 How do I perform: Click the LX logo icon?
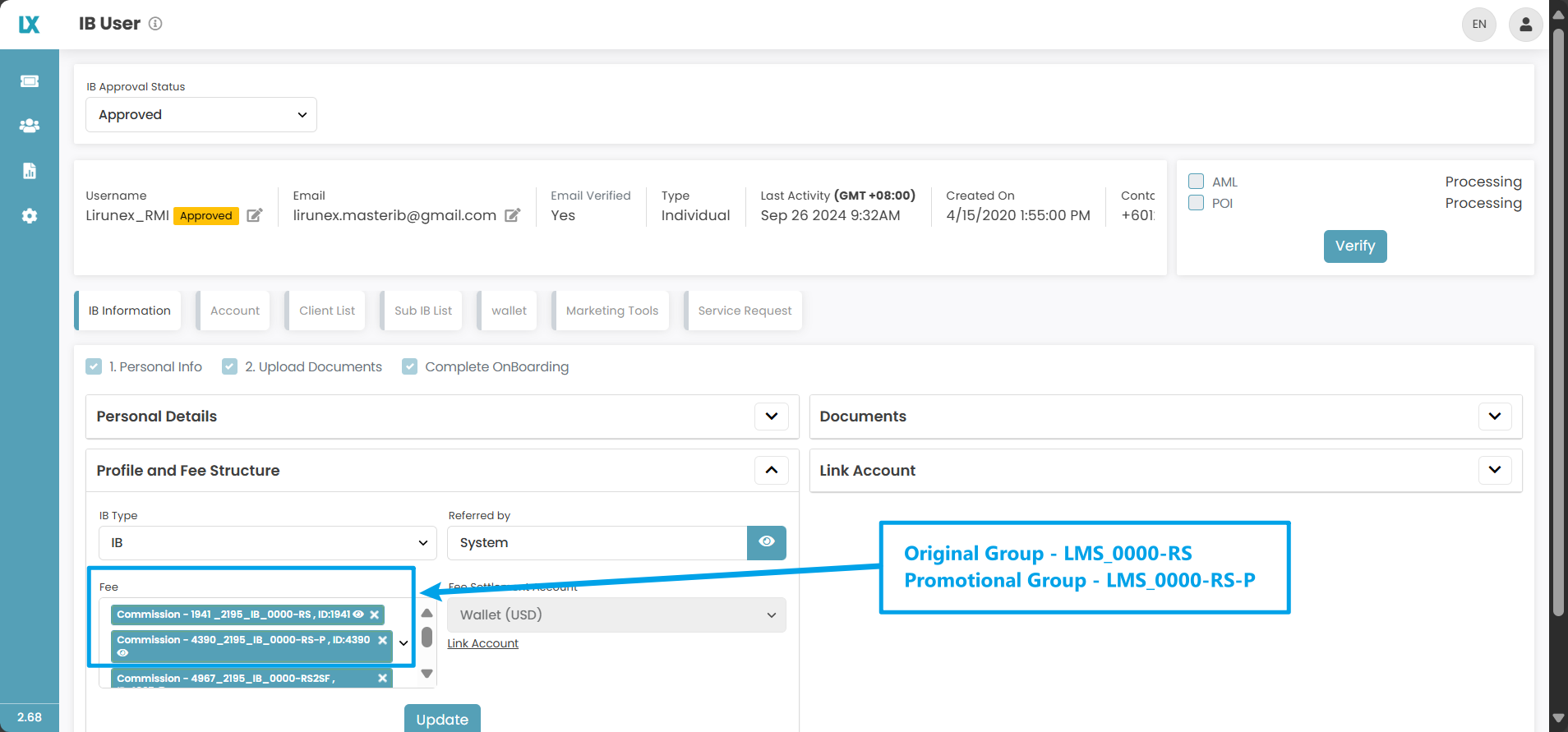[x=29, y=25]
